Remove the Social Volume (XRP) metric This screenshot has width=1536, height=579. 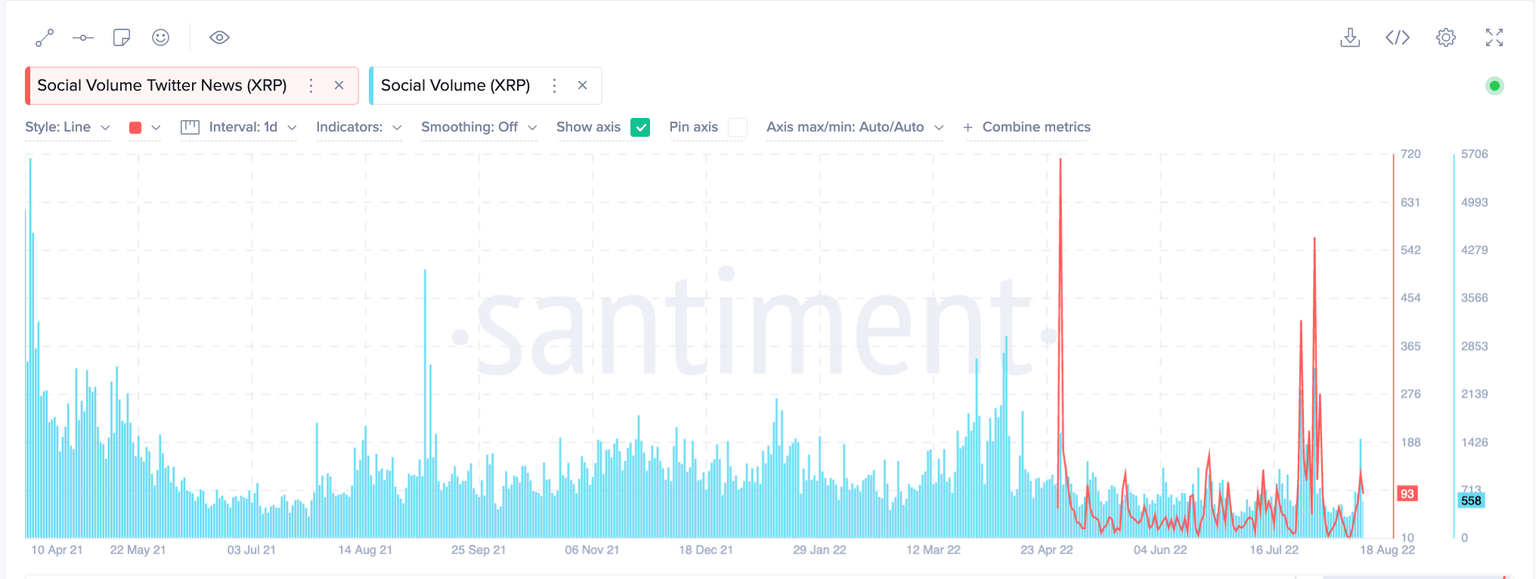pyautogui.click(x=582, y=86)
